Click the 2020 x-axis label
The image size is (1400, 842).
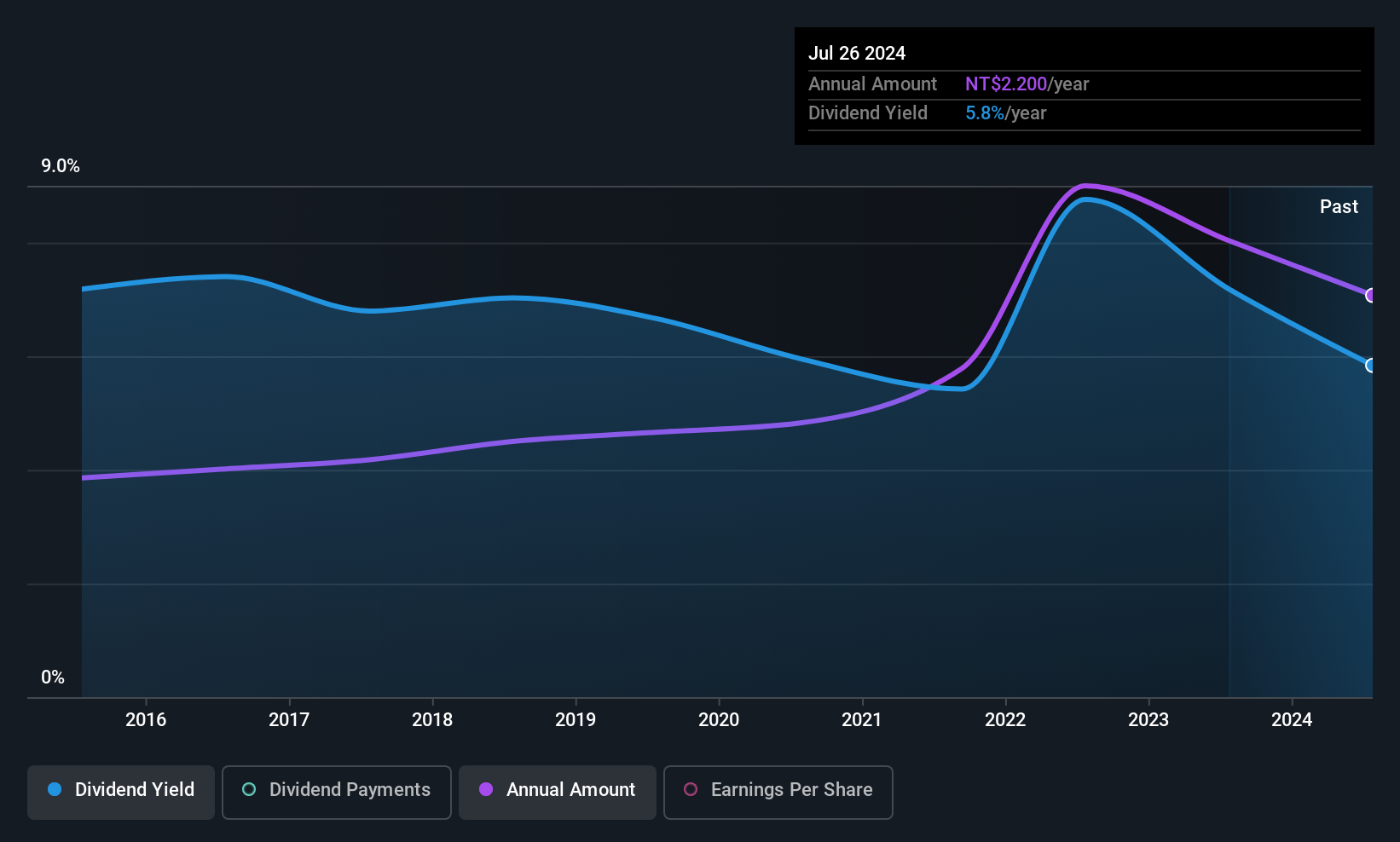tap(719, 719)
